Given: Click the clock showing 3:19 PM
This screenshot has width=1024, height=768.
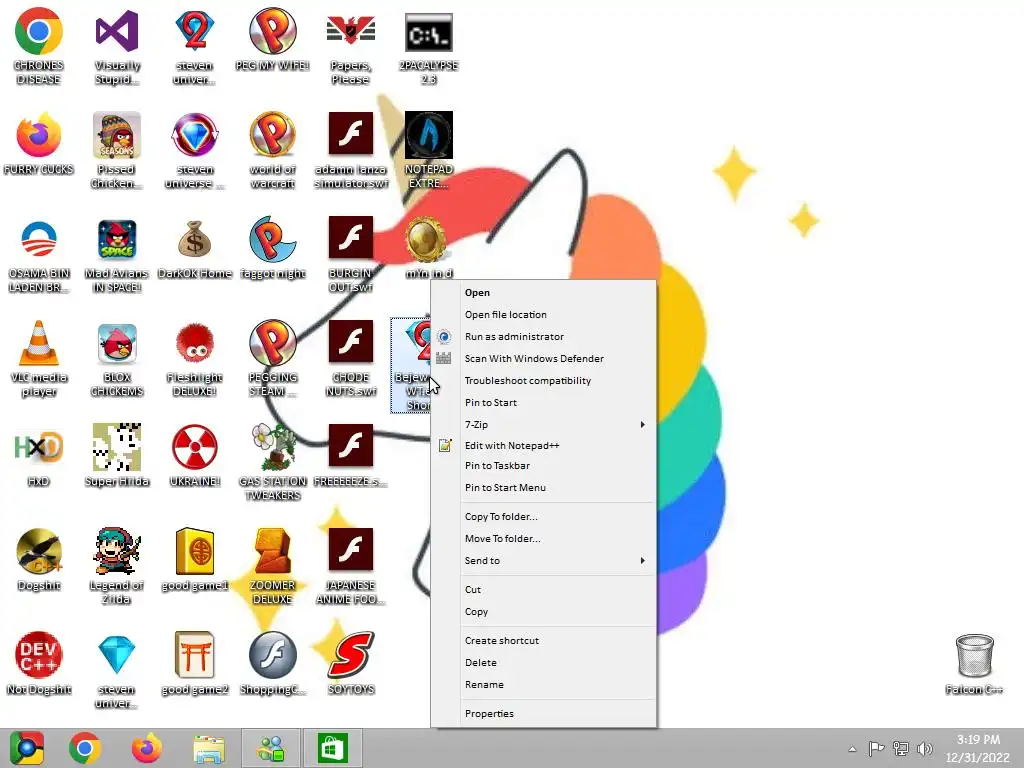Looking at the screenshot, I should 978,748.
